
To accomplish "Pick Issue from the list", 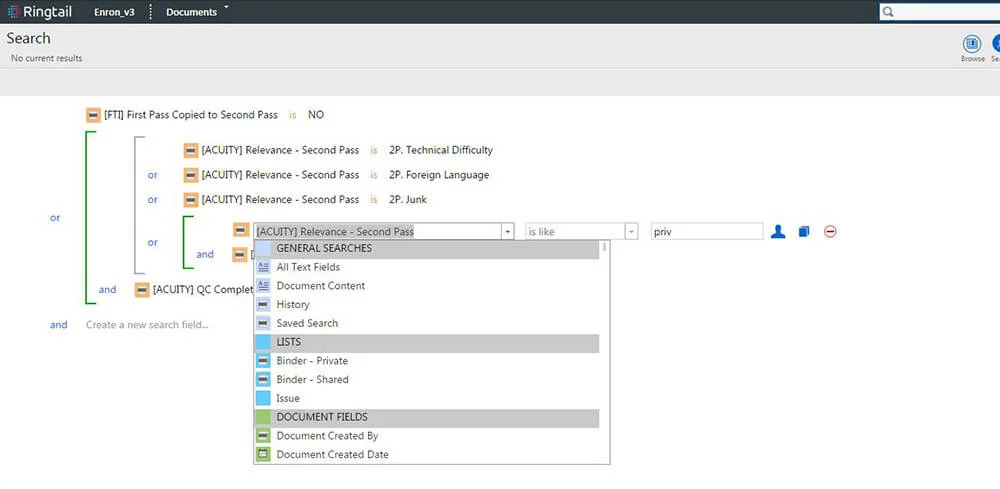I will pyautogui.click(x=427, y=398).
